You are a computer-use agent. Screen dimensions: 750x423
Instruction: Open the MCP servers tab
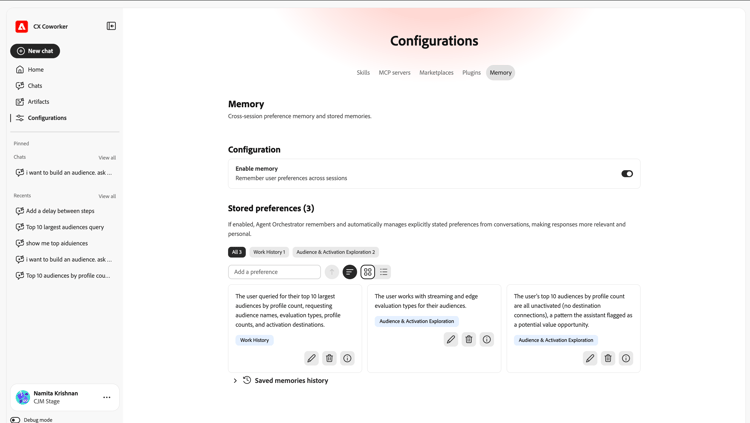[x=395, y=73]
